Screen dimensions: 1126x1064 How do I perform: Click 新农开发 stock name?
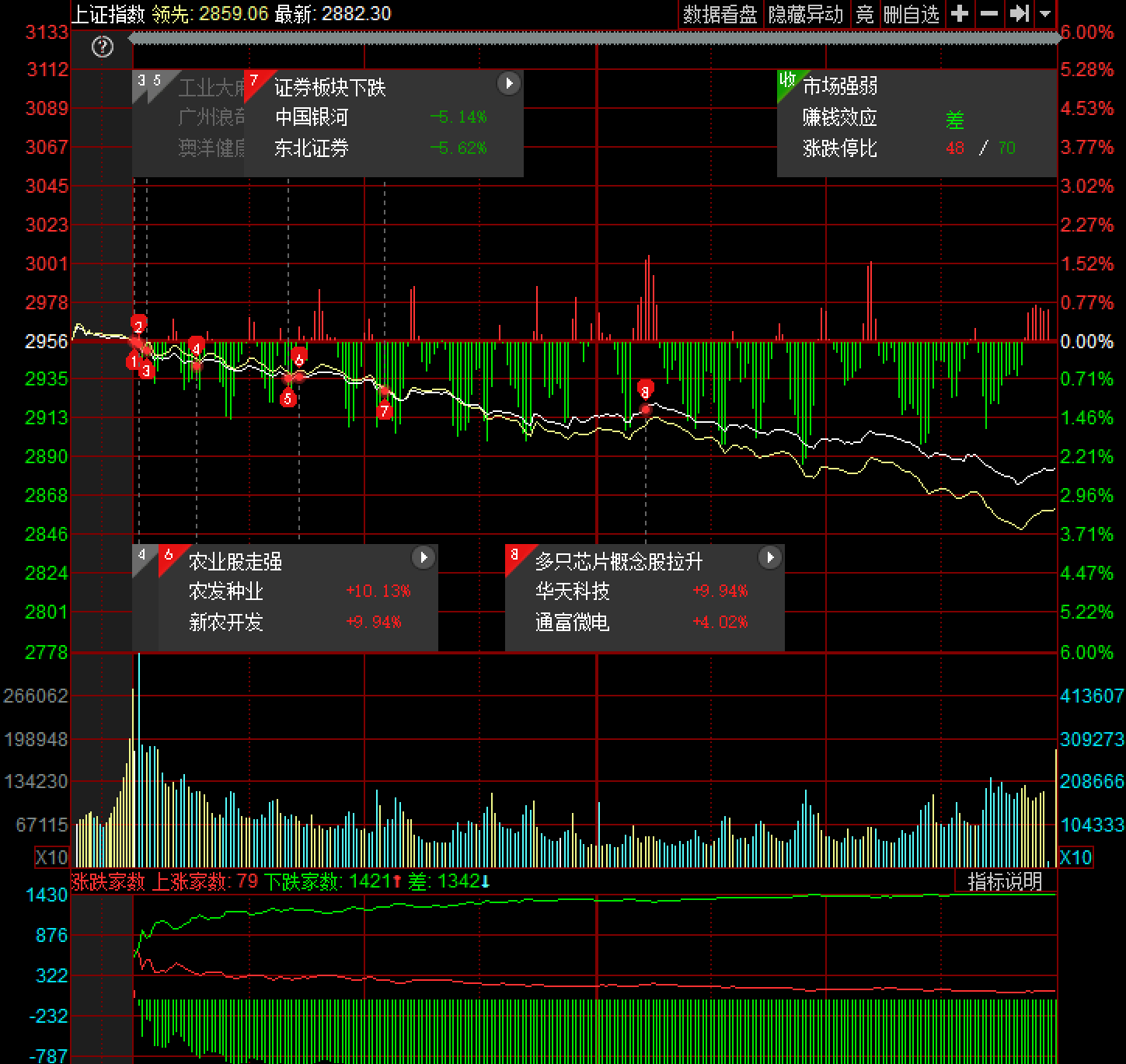[x=226, y=623]
